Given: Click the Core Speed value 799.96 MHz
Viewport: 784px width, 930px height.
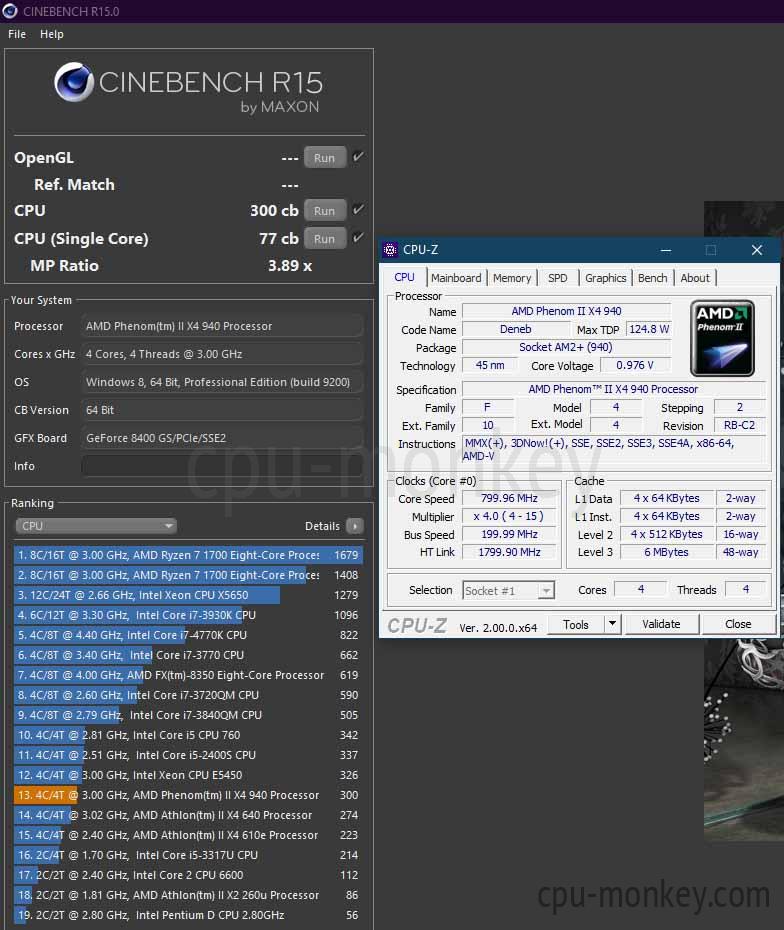Looking at the screenshot, I should click(509, 498).
